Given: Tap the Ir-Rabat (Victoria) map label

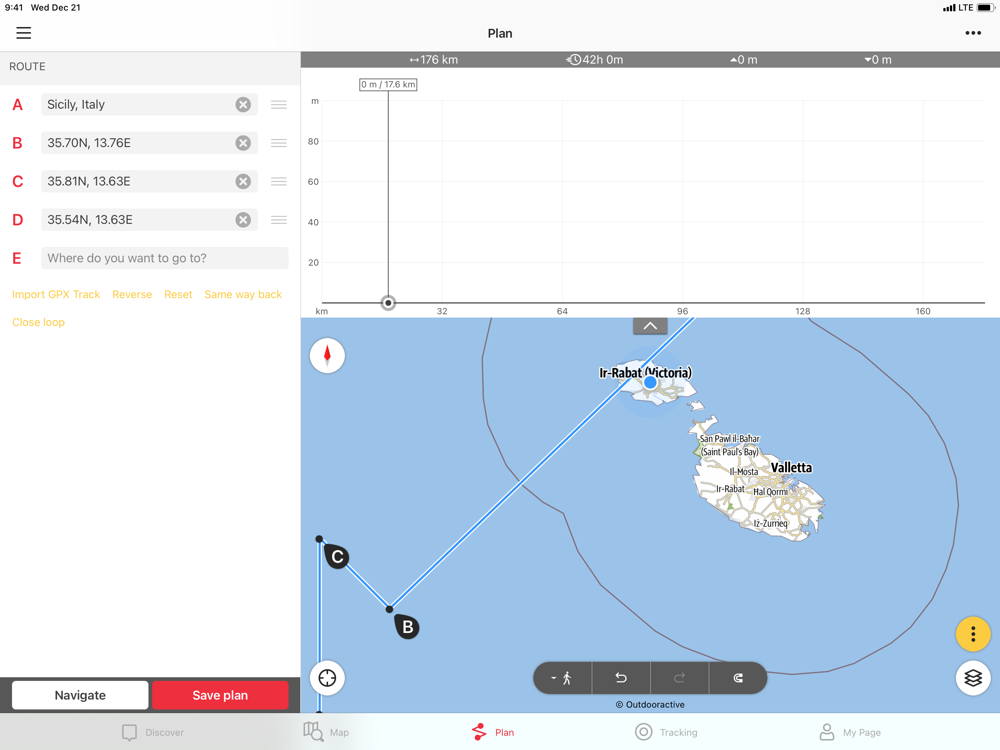Looking at the screenshot, I should (645, 372).
